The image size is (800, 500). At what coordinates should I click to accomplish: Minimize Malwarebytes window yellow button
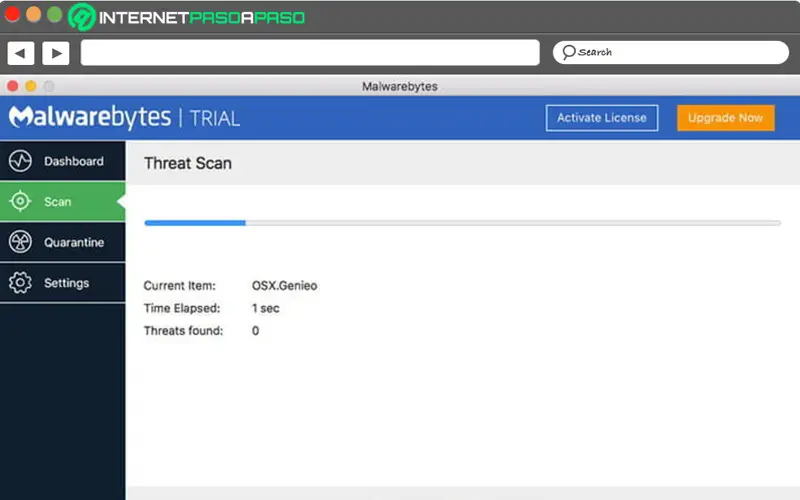pyautogui.click(x=31, y=86)
